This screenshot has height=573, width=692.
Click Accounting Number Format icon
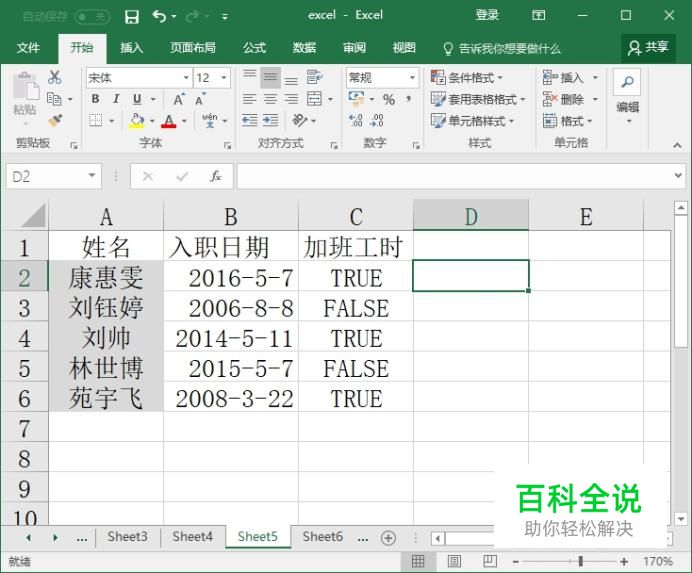coord(356,98)
